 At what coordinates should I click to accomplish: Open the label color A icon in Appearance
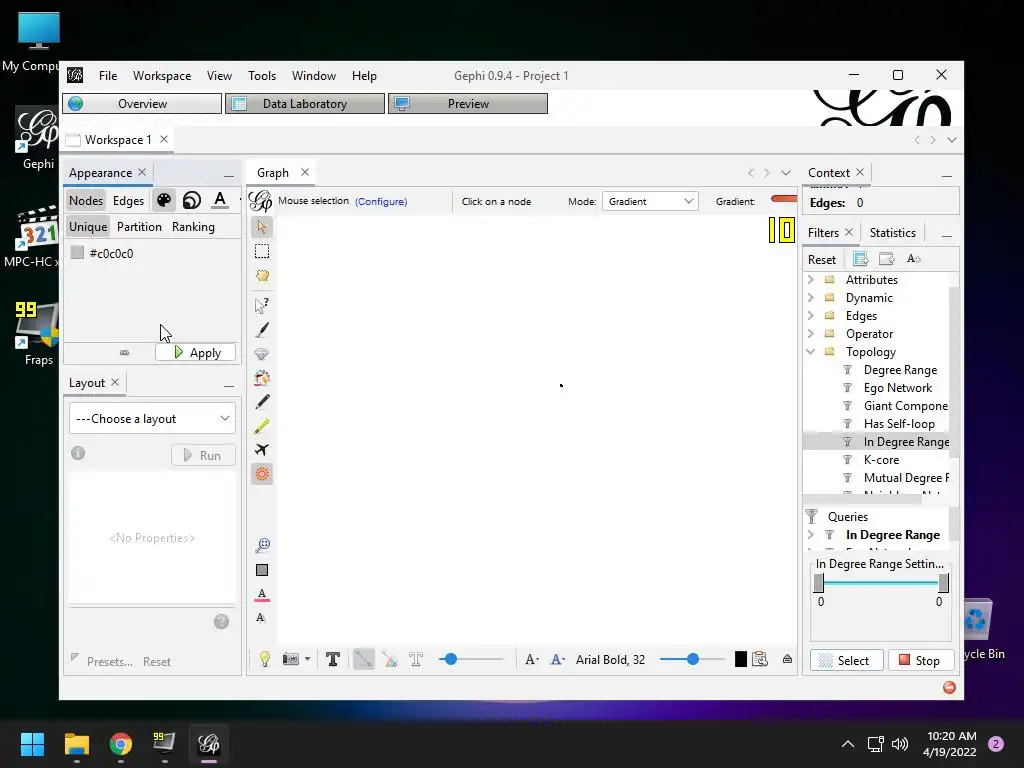220,200
